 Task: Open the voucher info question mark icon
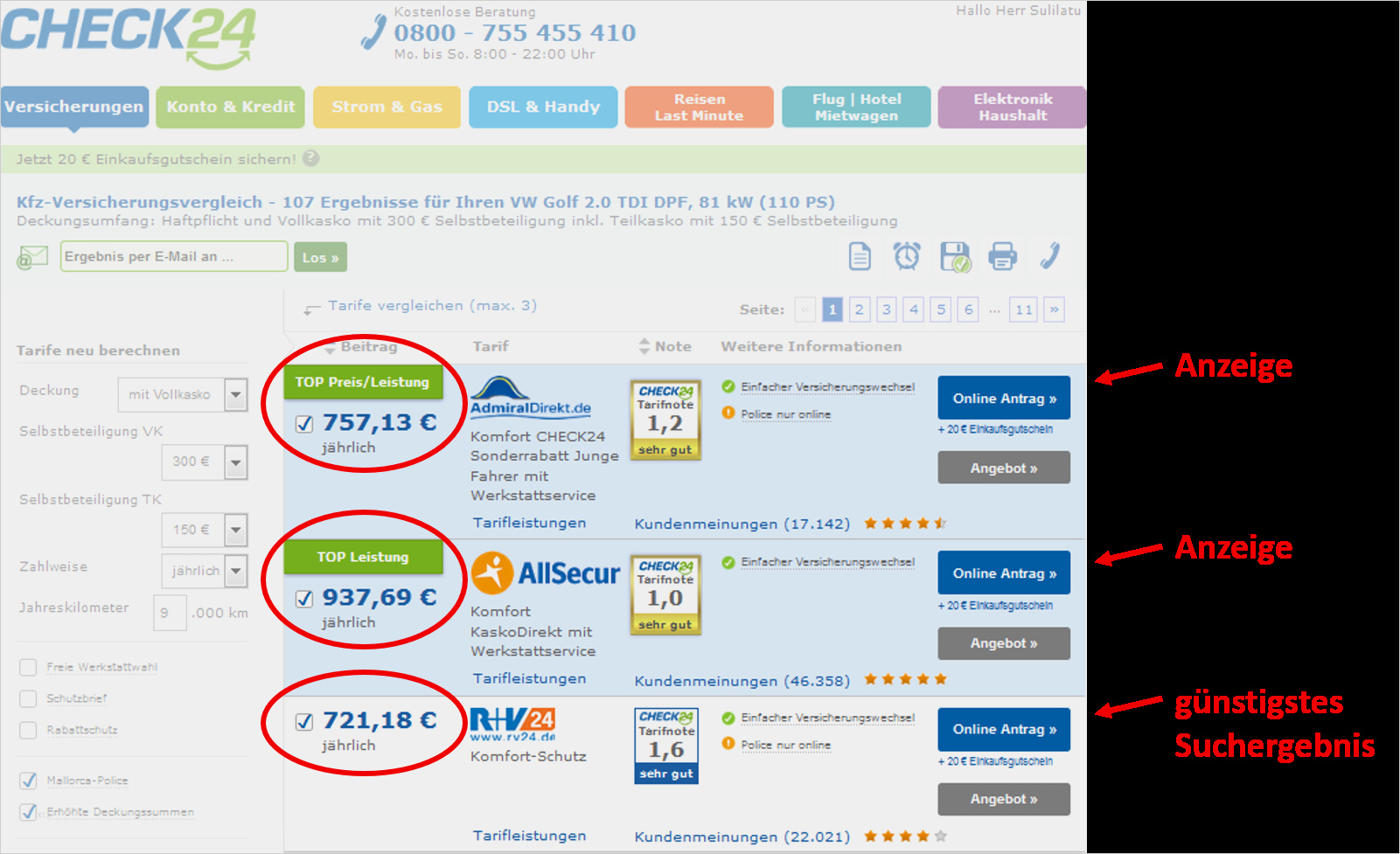click(x=310, y=158)
